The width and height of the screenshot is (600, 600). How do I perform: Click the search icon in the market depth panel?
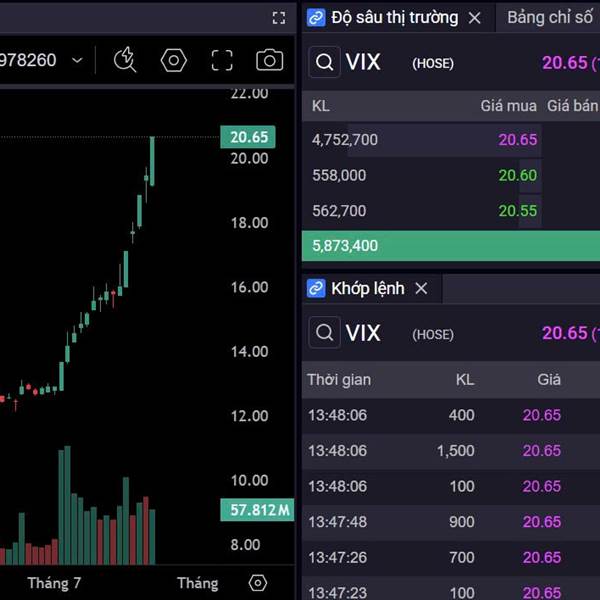tap(324, 62)
